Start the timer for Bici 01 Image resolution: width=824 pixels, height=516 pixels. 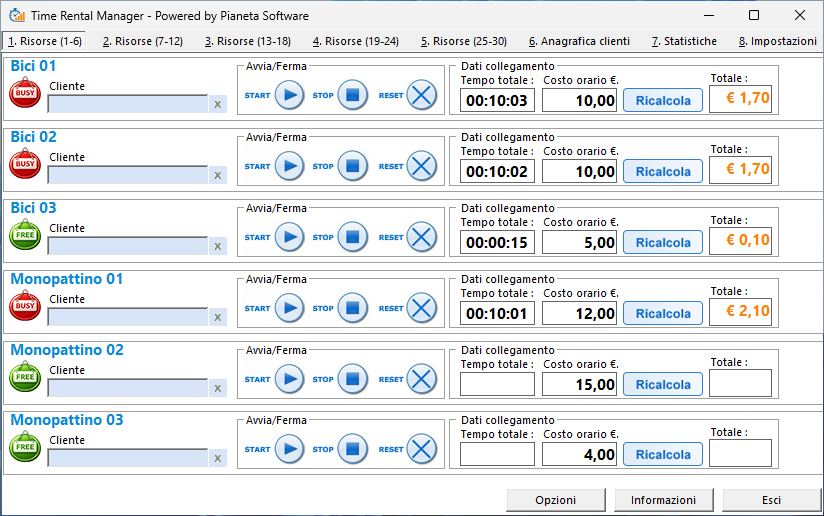(289, 96)
